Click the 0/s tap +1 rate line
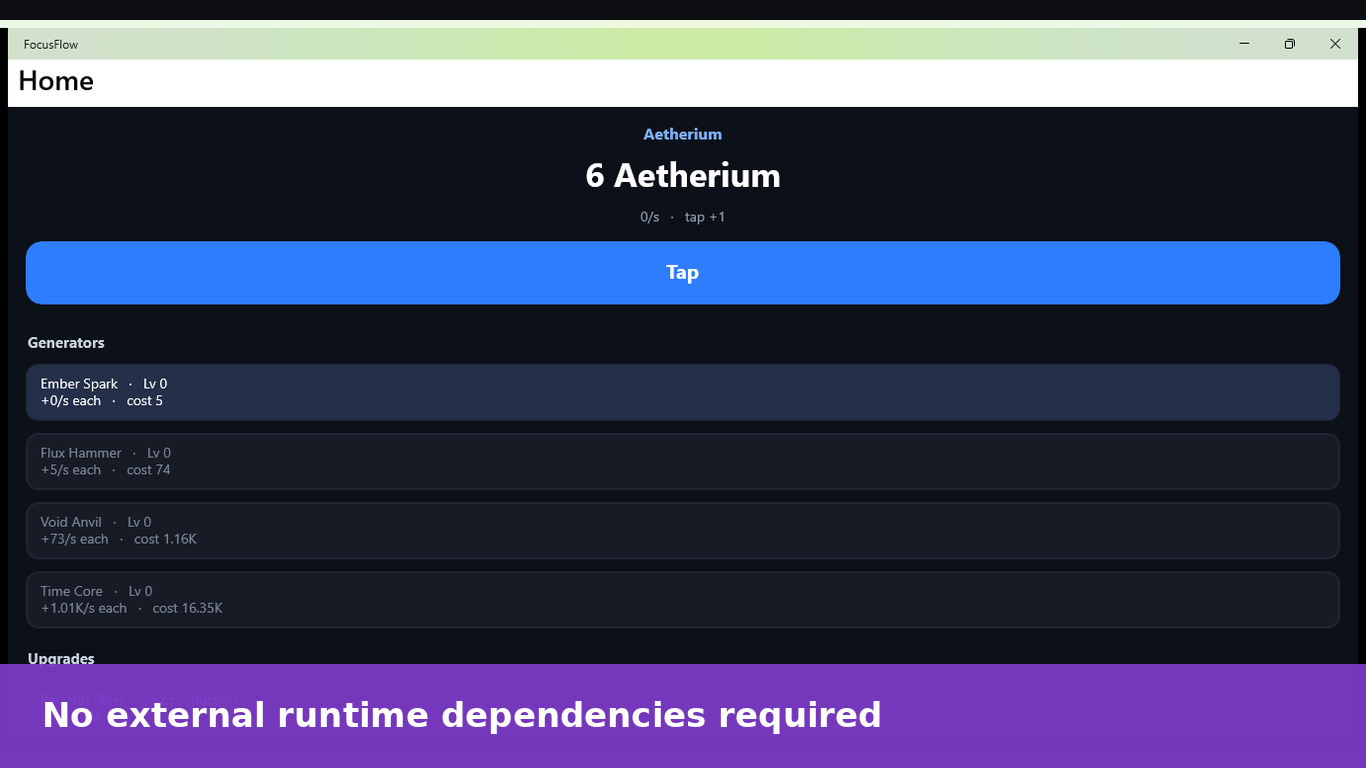Image resolution: width=1366 pixels, height=768 pixels. tap(683, 217)
